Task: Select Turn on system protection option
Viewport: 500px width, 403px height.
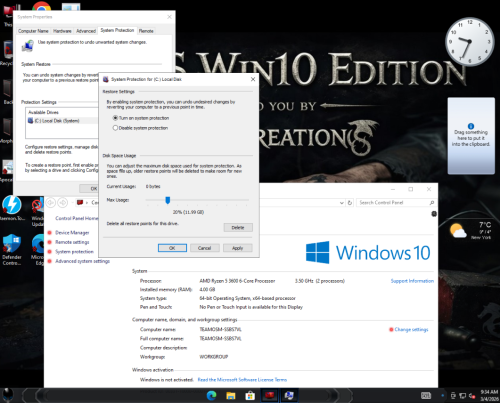Action: pyautogui.click(x=141, y=118)
